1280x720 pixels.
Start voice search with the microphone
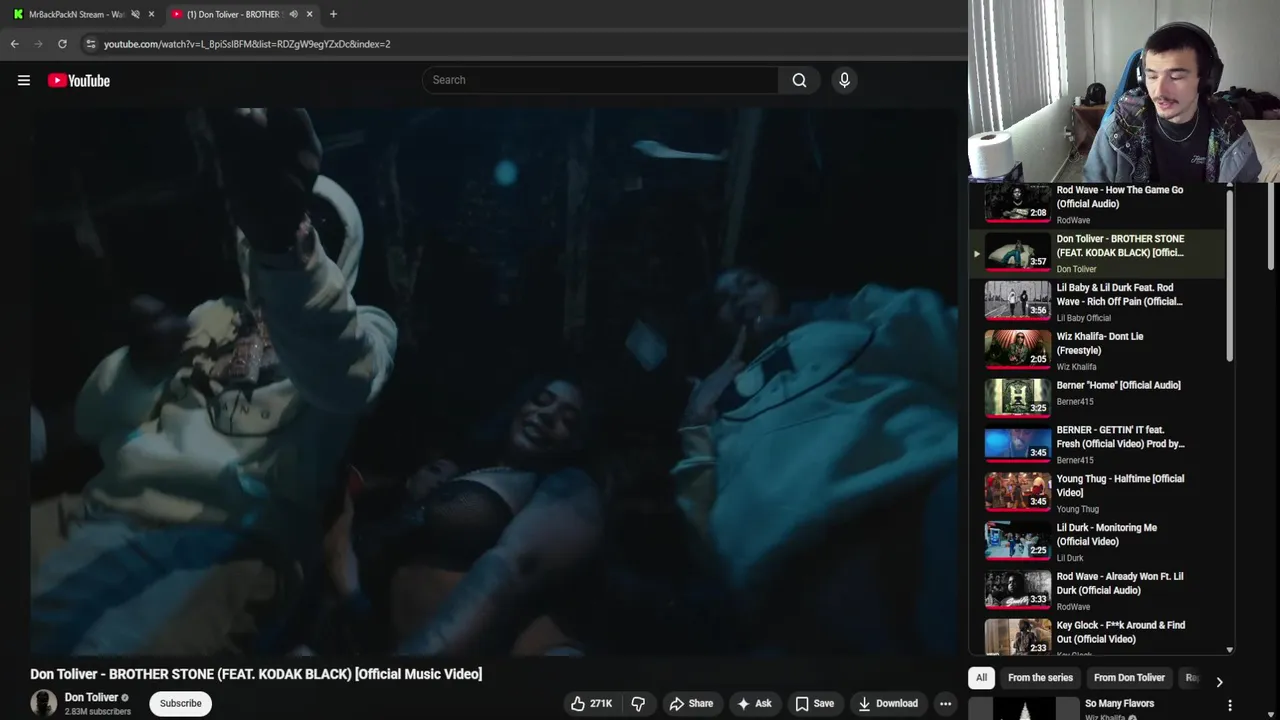pyautogui.click(x=844, y=80)
